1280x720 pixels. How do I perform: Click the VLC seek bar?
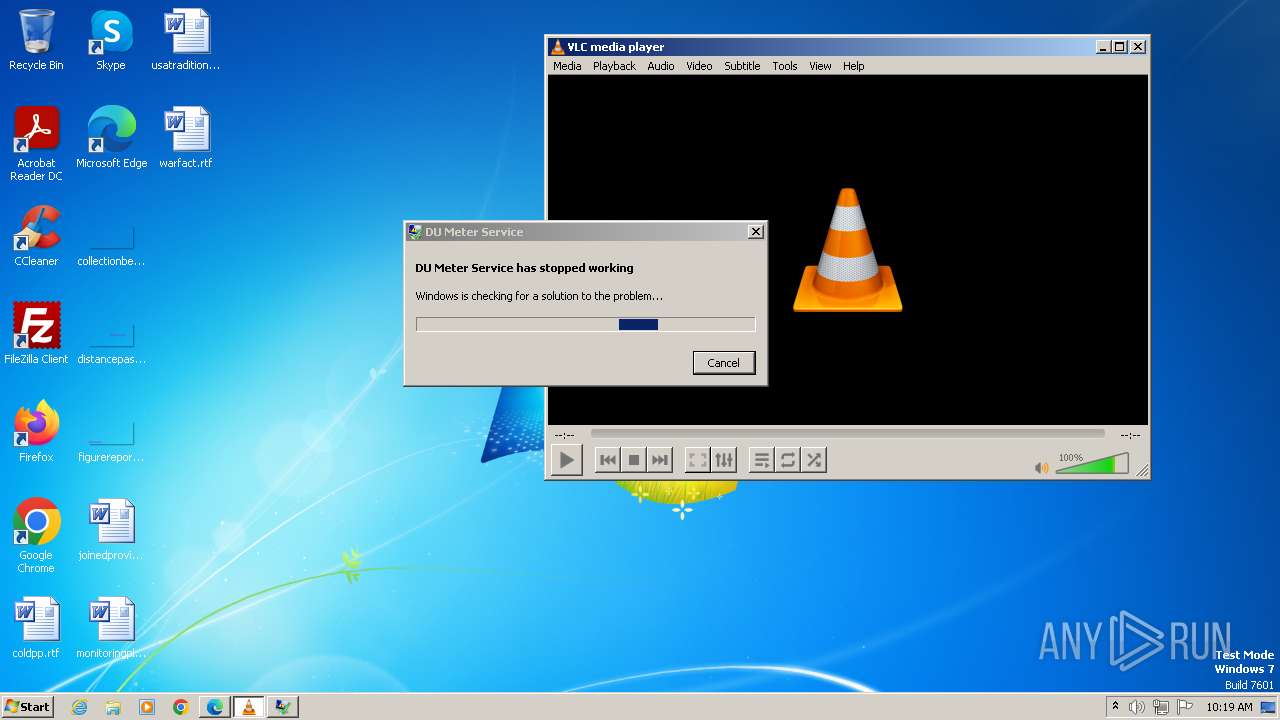click(847, 434)
